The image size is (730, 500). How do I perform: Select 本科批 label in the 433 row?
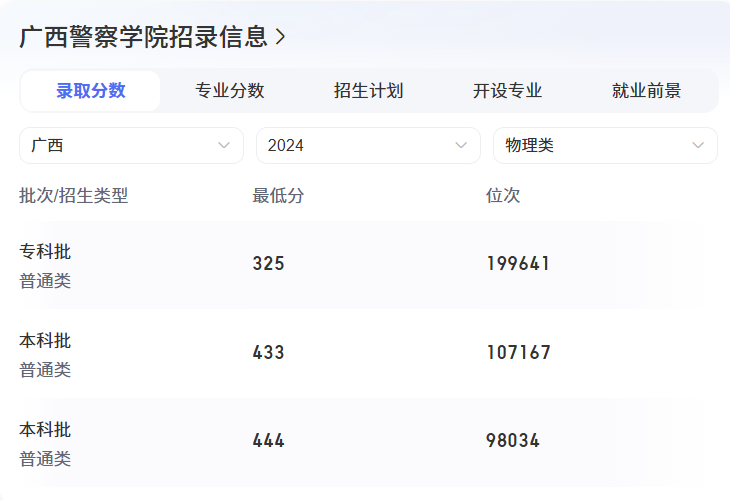pos(45,340)
